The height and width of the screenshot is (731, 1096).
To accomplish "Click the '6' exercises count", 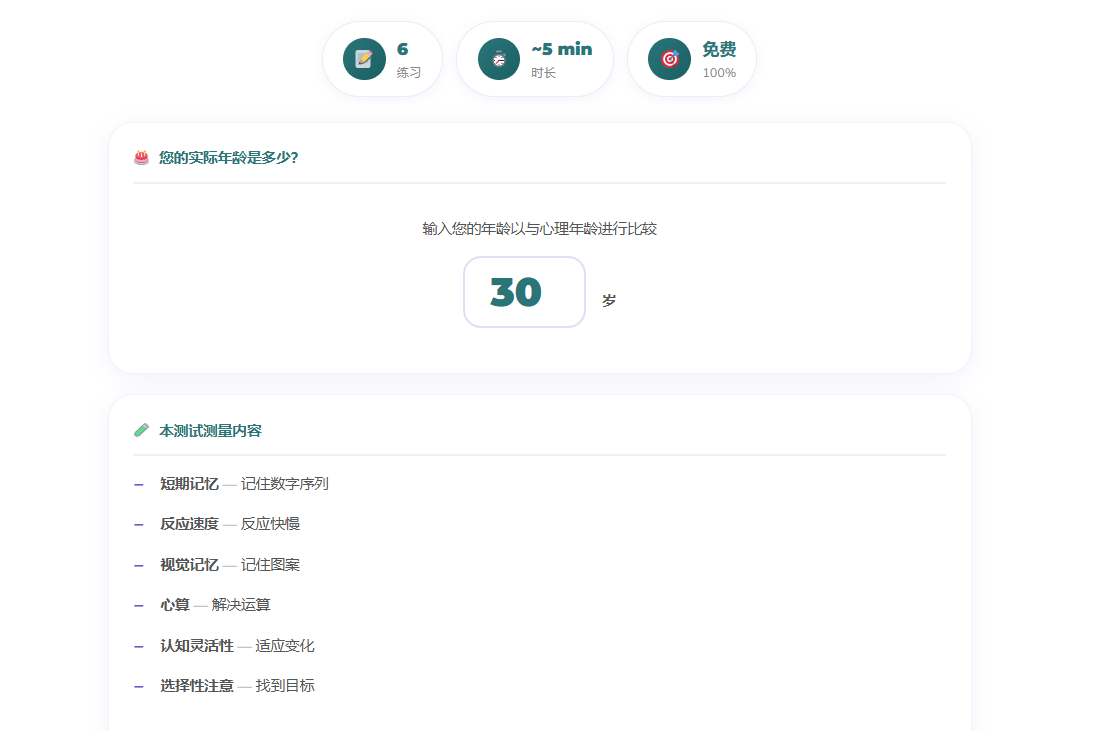I will coord(403,49).
